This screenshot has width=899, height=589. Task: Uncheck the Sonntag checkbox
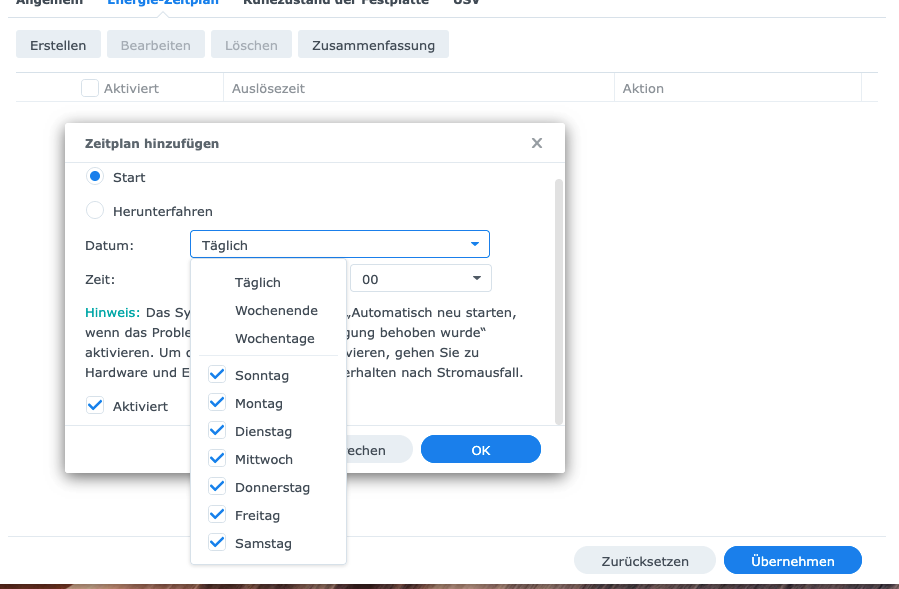(217, 375)
